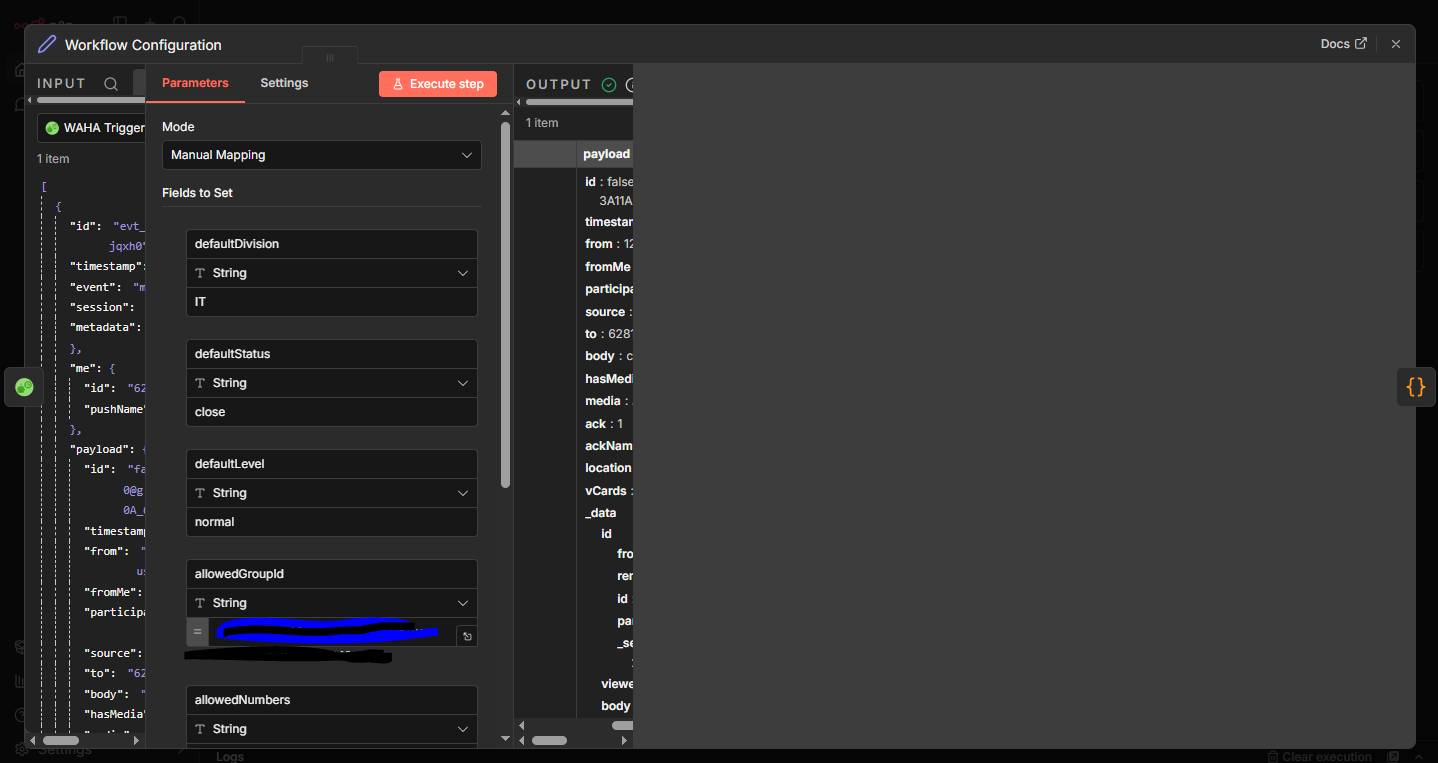This screenshot has width=1438, height=763.
Task: Click the "me" key in the INPUT JSON
Action: 86,368
